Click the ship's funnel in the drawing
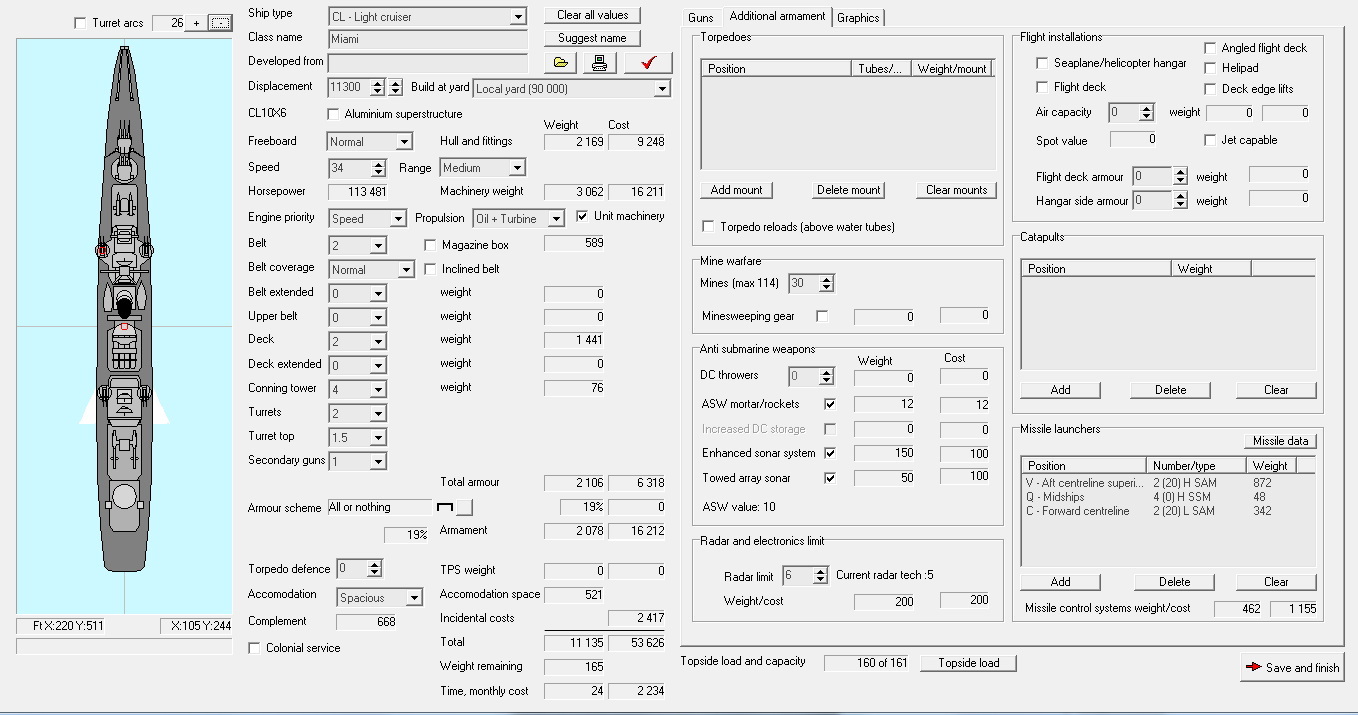The height and width of the screenshot is (715, 1358). [124, 304]
